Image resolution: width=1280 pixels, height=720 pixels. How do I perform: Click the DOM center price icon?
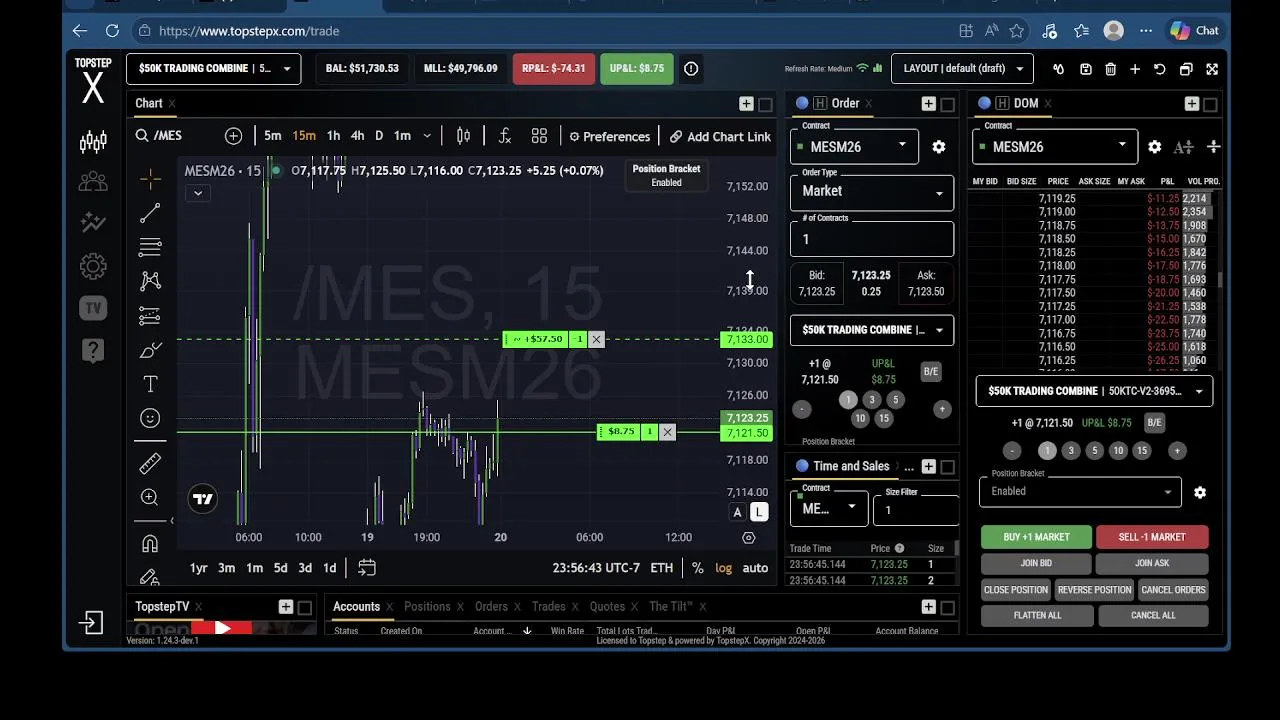(x=1213, y=147)
